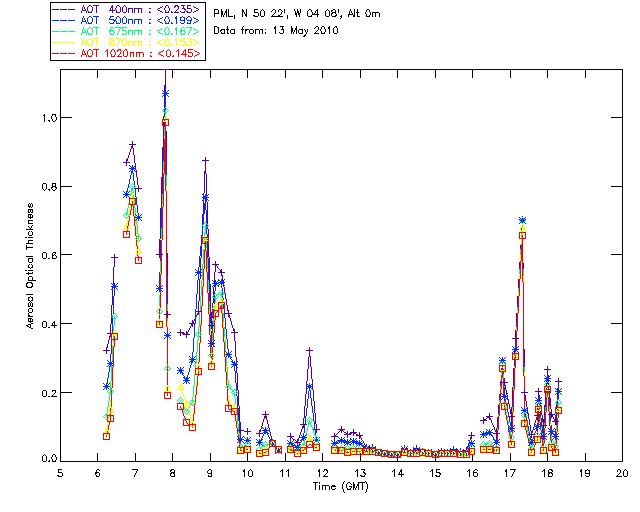Click the x-axis tick label 12
This screenshot has width=640, height=512.
tap(322, 473)
